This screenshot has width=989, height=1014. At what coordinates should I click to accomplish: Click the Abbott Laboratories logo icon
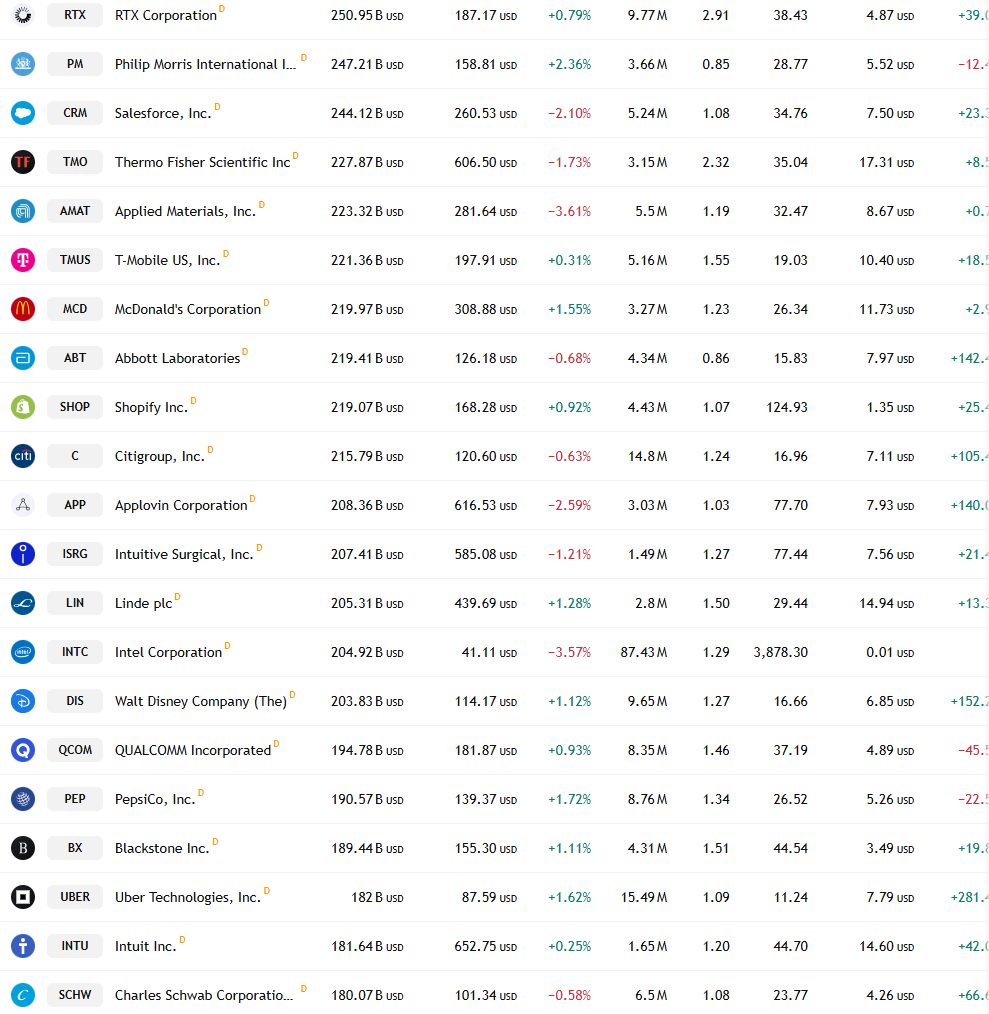point(23,358)
